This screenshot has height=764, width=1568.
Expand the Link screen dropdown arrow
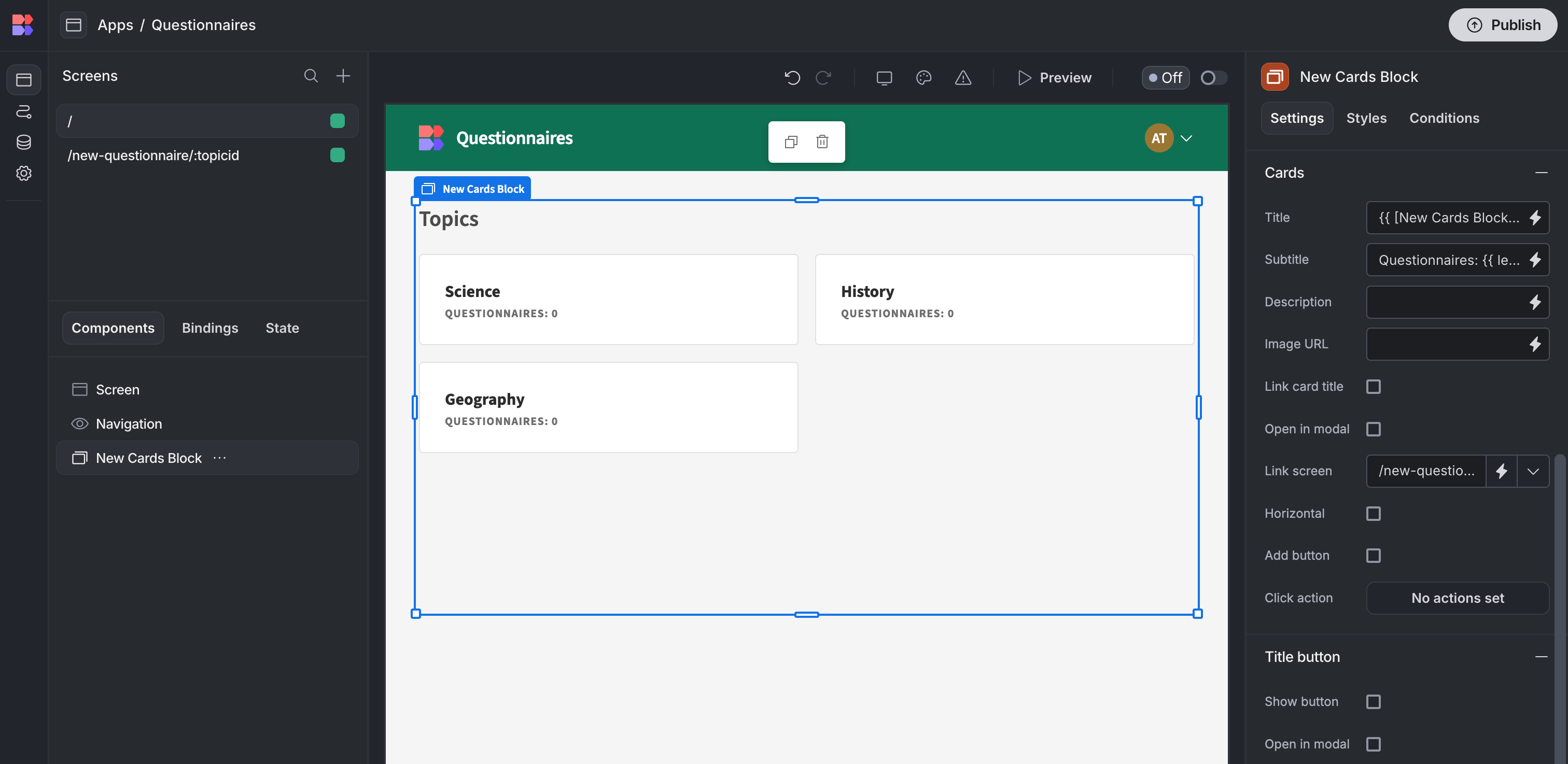[x=1533, y=471]
